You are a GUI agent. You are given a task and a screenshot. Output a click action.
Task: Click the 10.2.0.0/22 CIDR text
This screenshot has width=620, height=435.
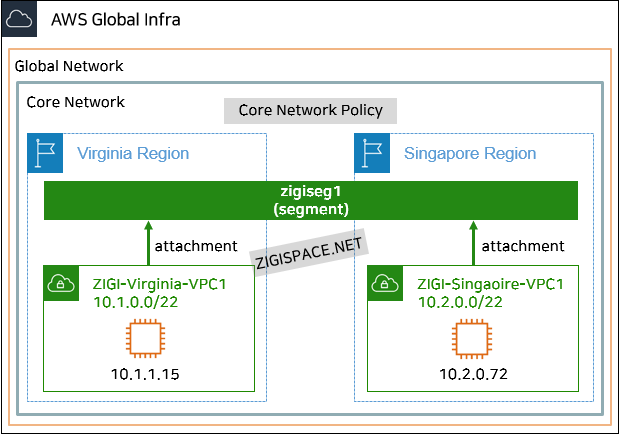pos(460,302)
